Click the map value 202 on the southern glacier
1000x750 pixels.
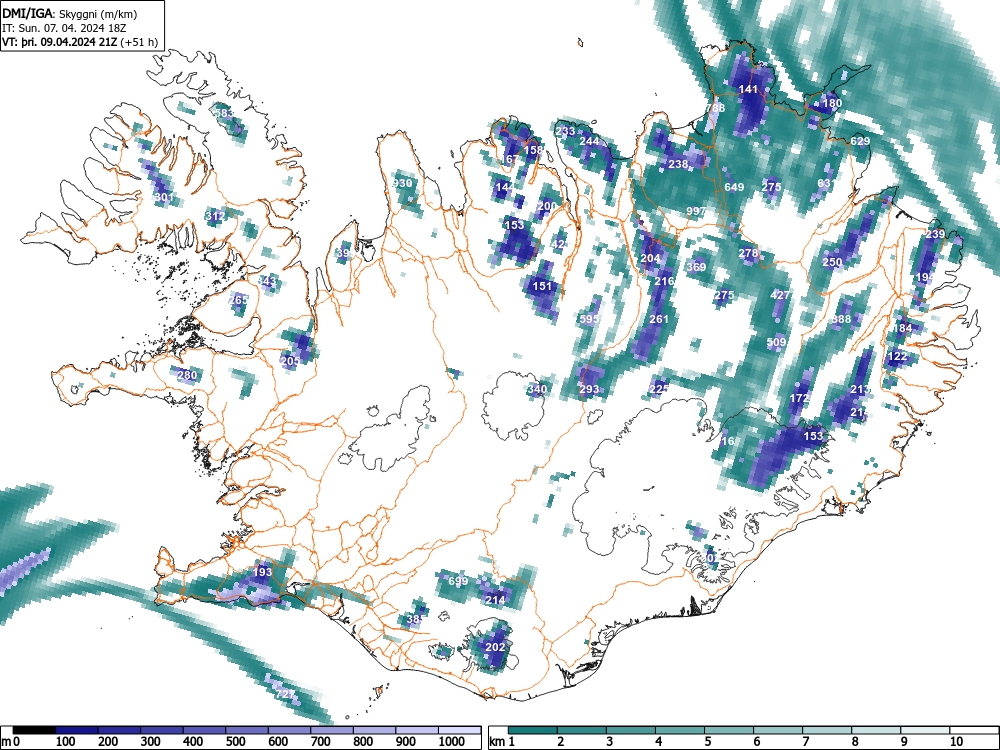(x=496, y=647)
